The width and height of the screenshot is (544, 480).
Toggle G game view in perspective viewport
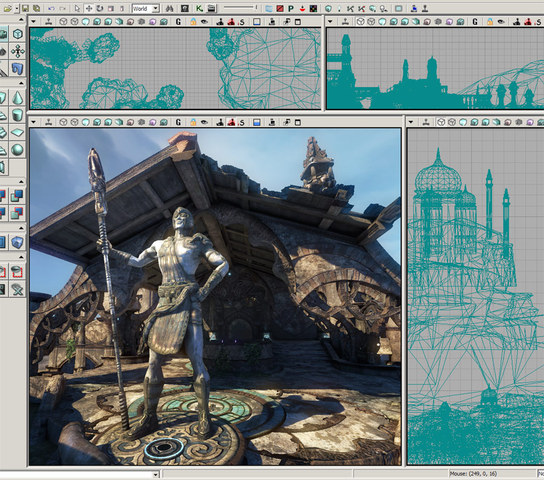pyautogui.click(x=178, y=122)
